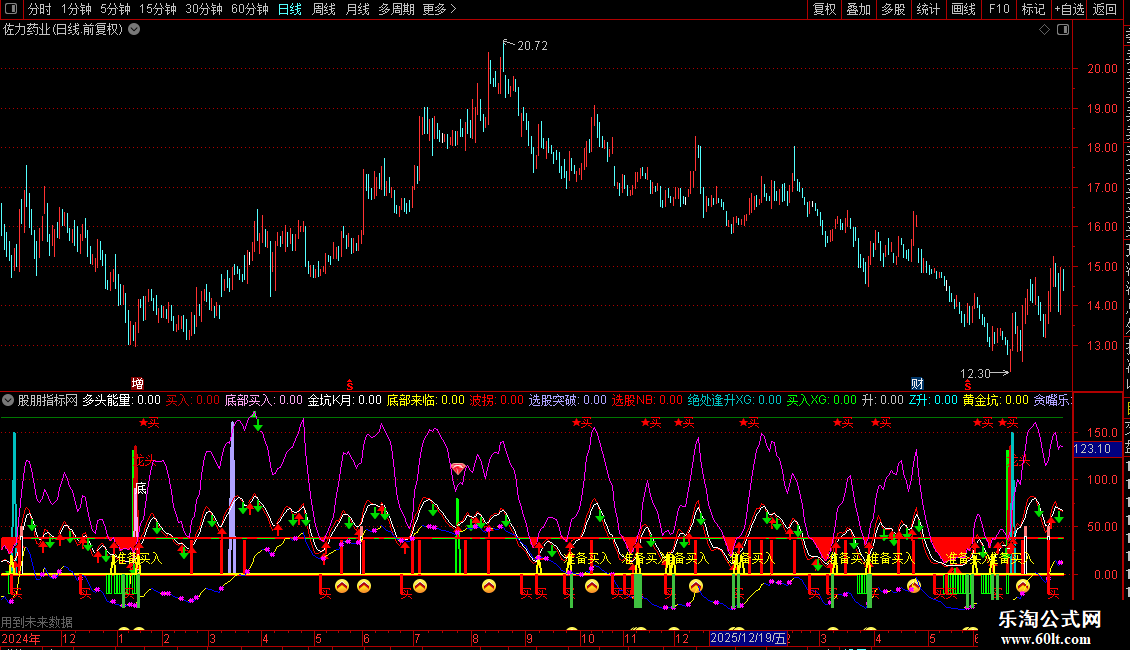Click the red 增 event marker
Screen dimensions: 1130x650
137,383
